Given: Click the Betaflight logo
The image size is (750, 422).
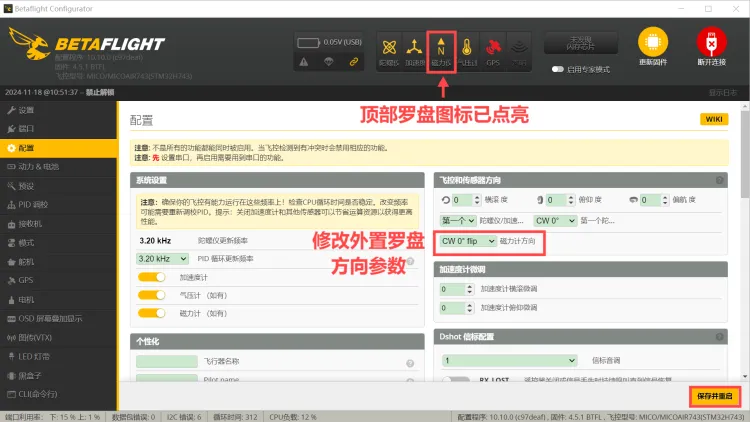Looking at the screenshot, I should pos(87,44).
